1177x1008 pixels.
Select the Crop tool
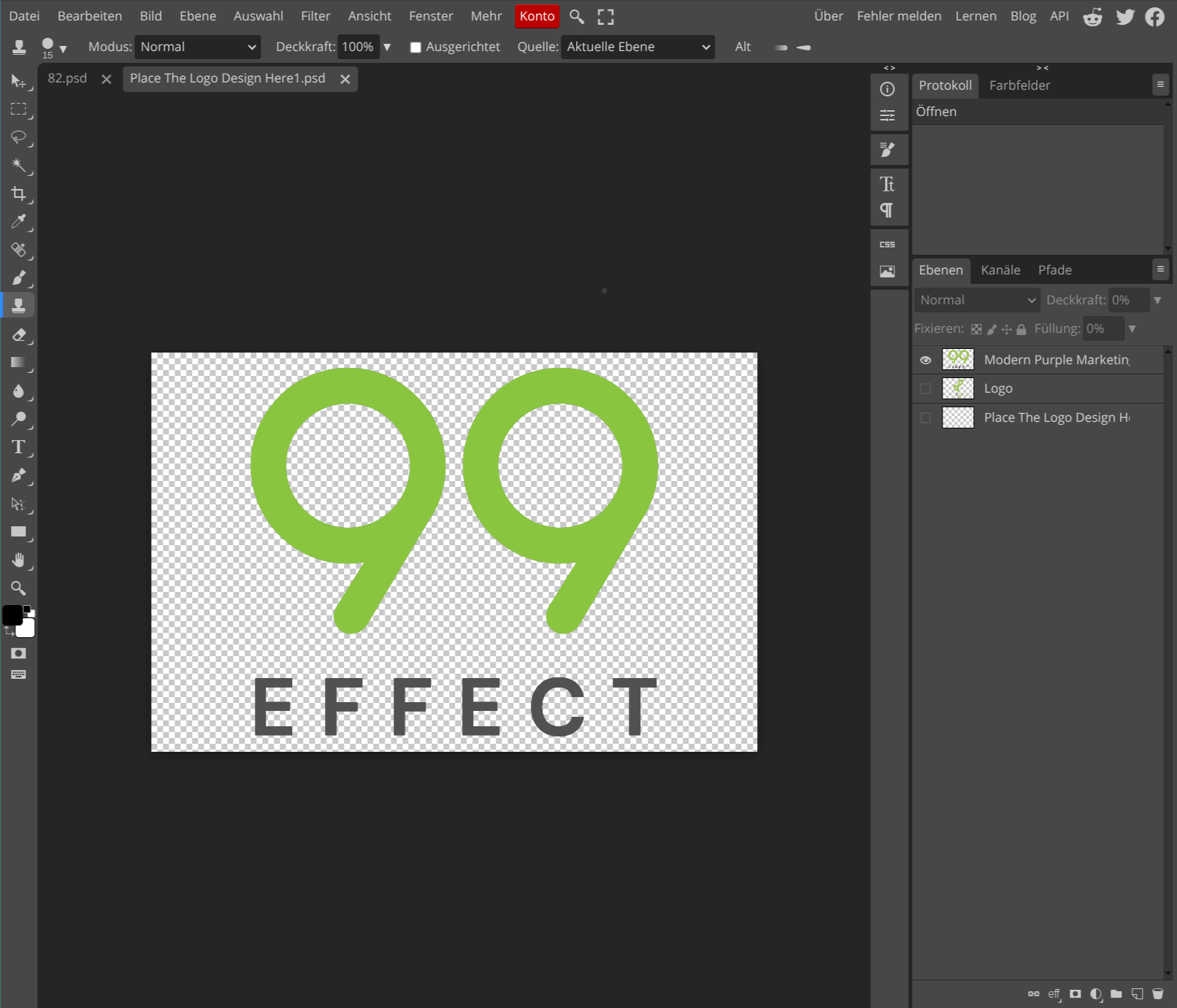(18, 193)
